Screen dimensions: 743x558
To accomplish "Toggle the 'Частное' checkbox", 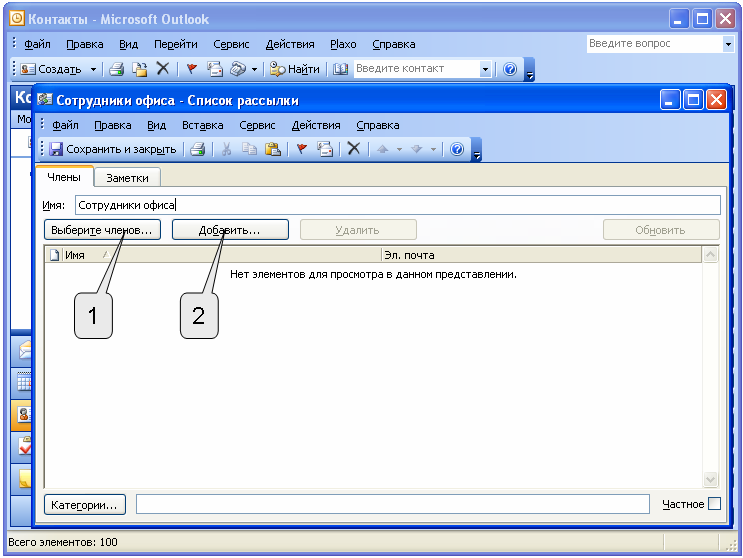I will tap(714, 504).
